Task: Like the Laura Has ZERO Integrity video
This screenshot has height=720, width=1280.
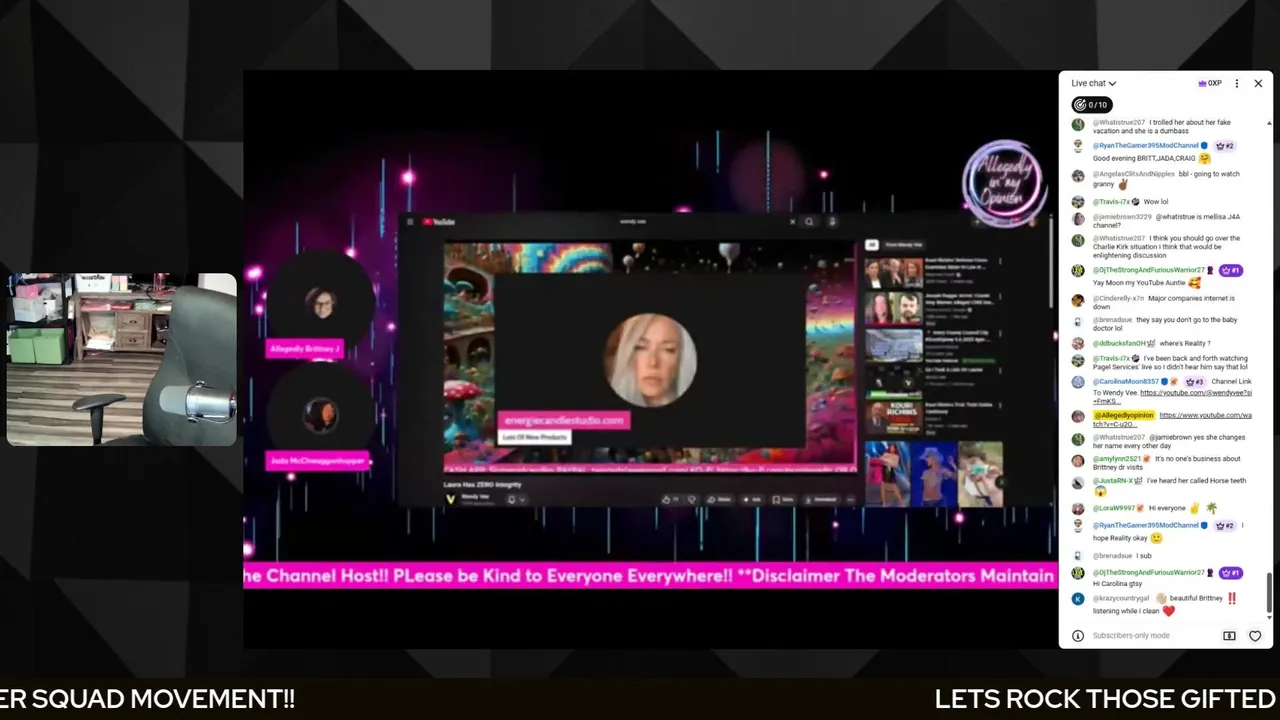Action: (x=670, y=499)
